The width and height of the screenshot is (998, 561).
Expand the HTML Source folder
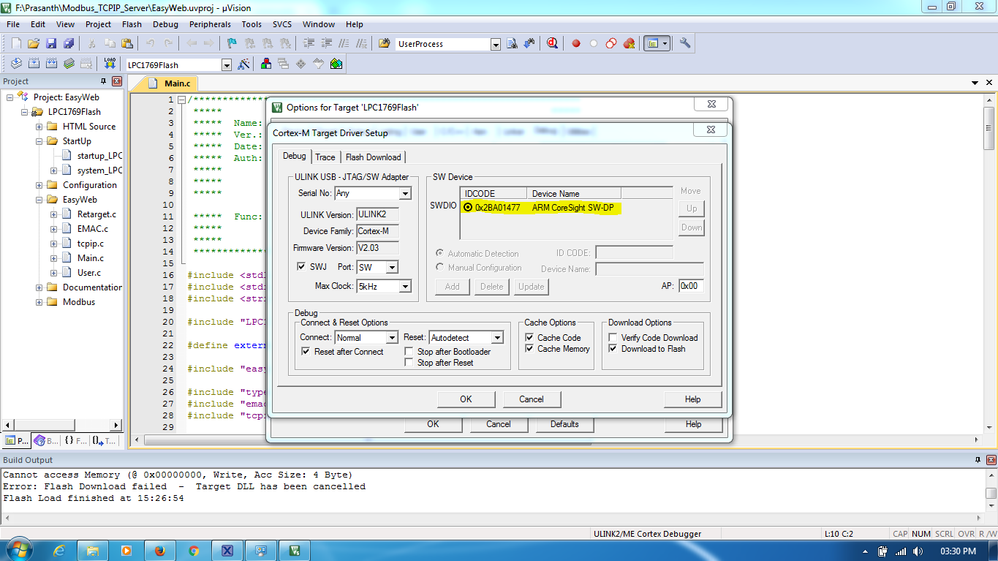point(39,127)
